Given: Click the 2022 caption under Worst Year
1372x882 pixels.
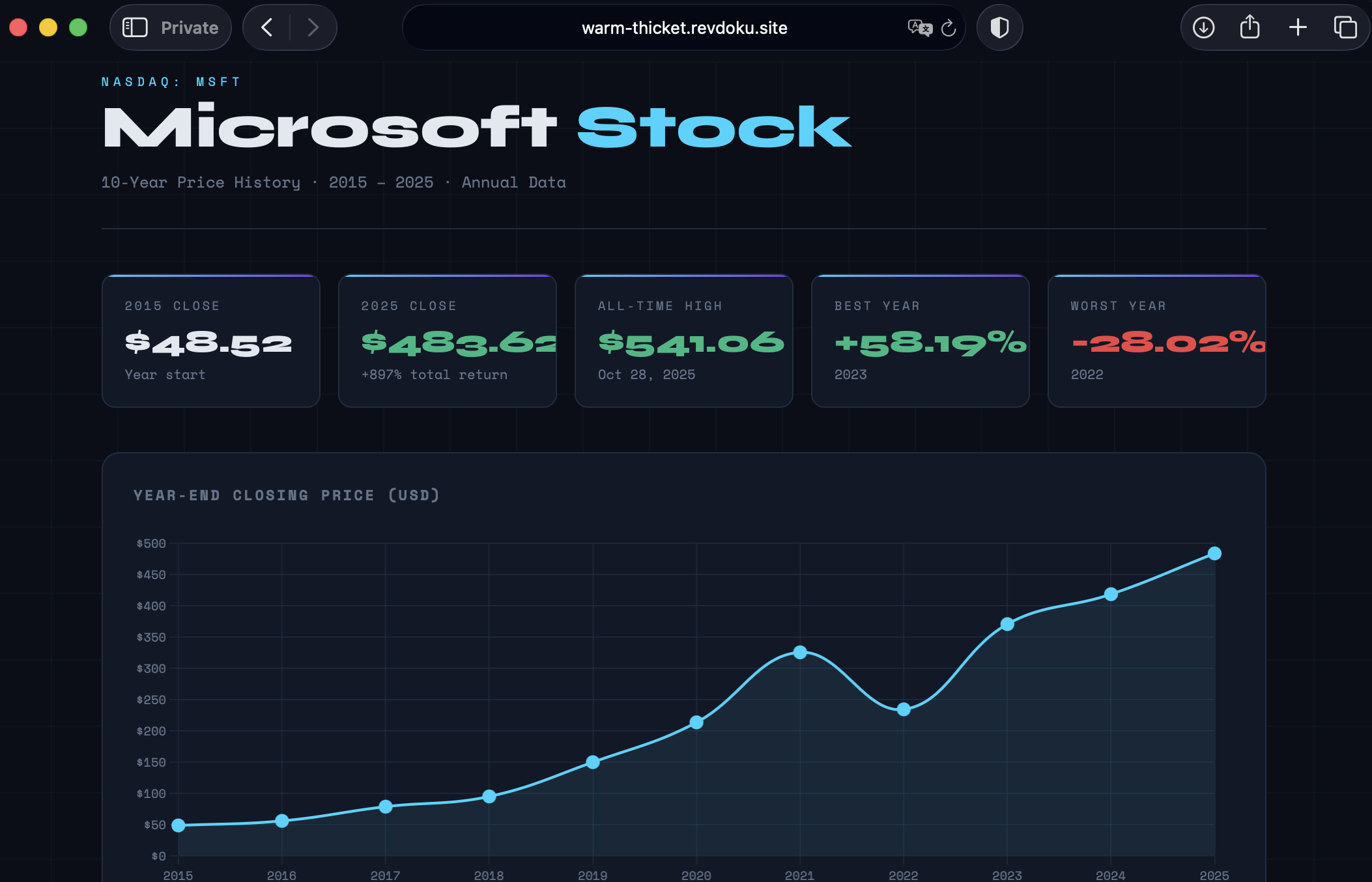Looking at the screenshot, I should click(x=1087, y=375).
